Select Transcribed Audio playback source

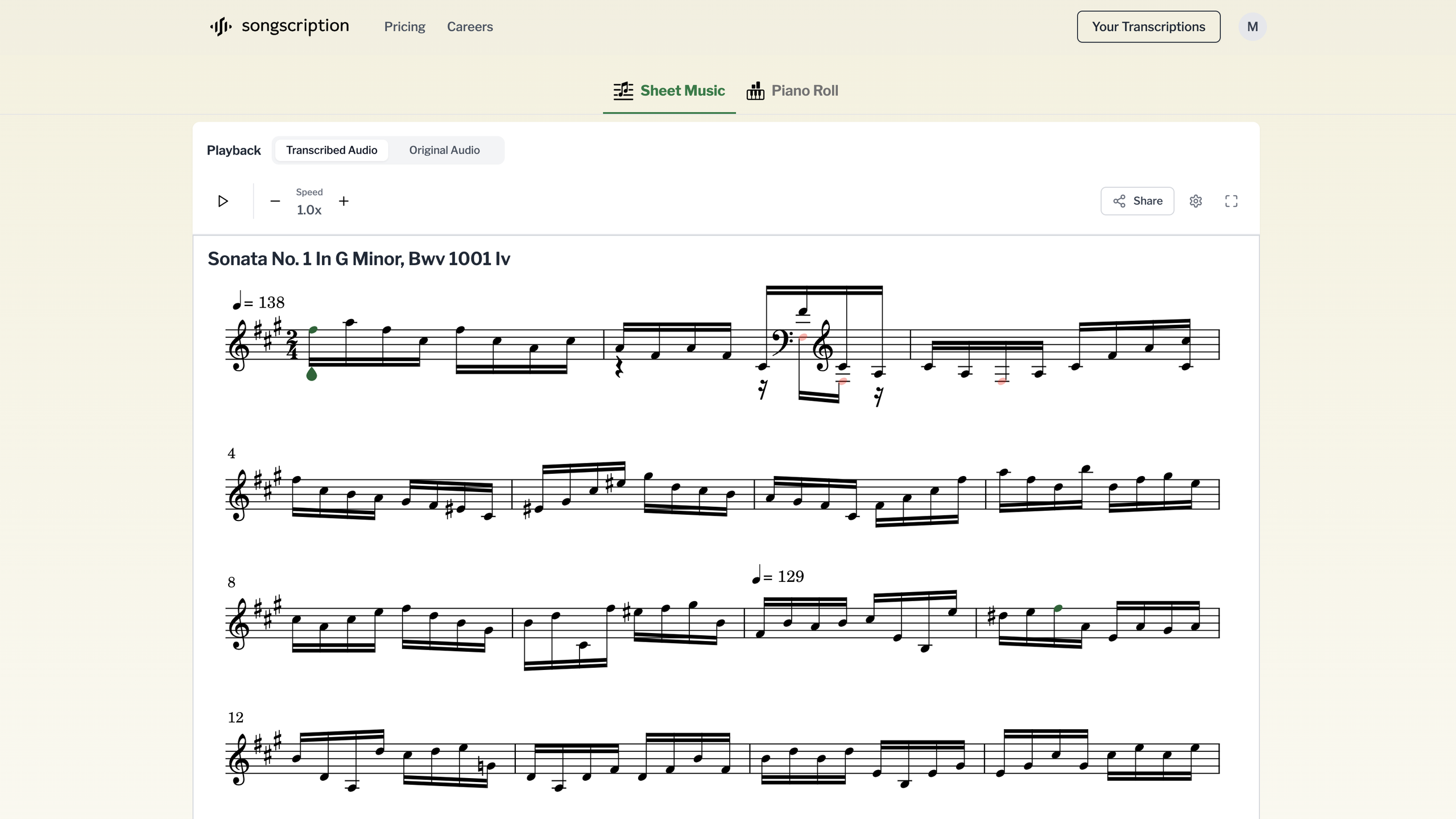tap(332, 150)
